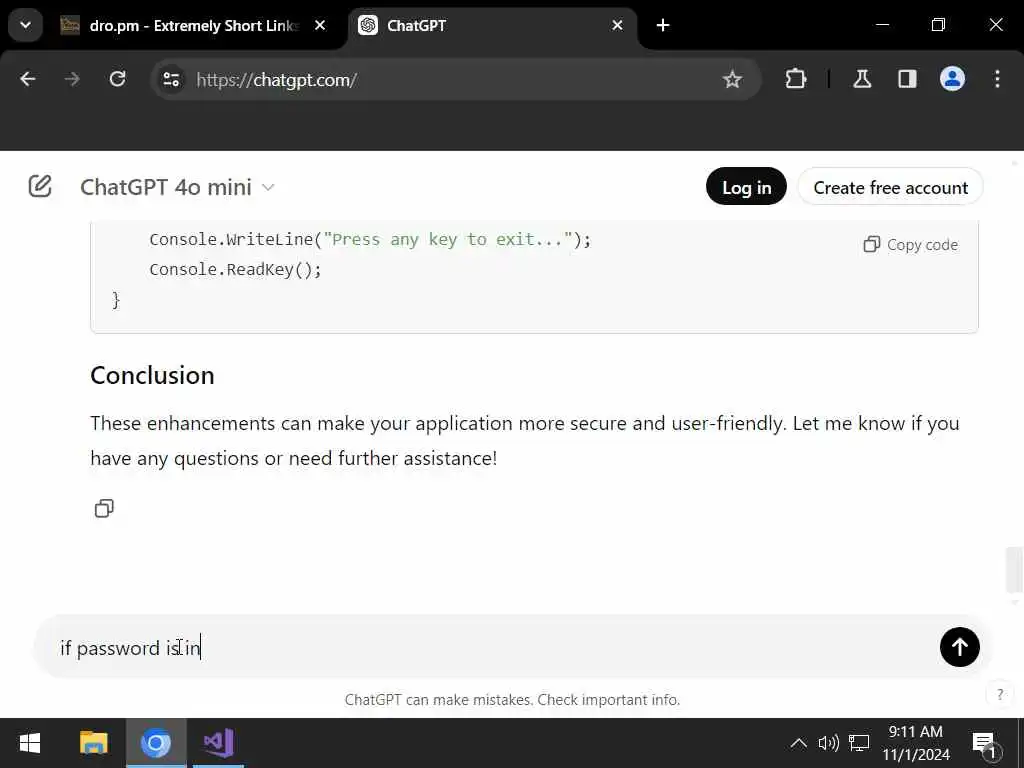Screen dimensions: 1024x768
Task: Close the ChatGPT tab
Action: 617,25
